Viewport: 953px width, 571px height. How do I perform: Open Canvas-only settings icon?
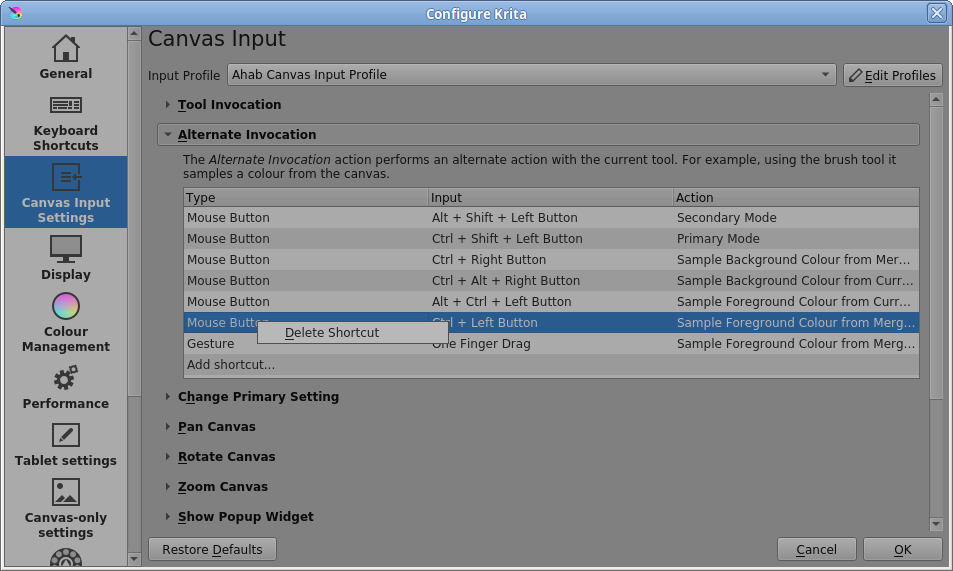point(66,492)
